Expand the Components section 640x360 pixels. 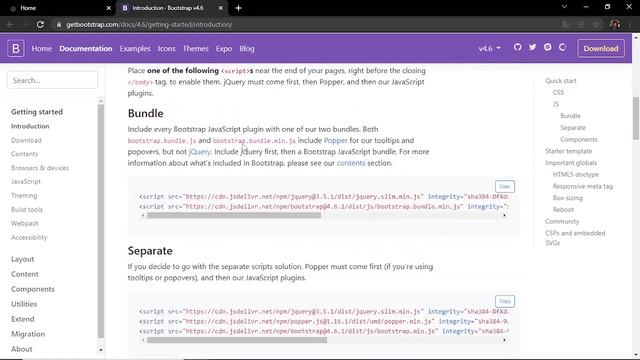pos(33,289)
